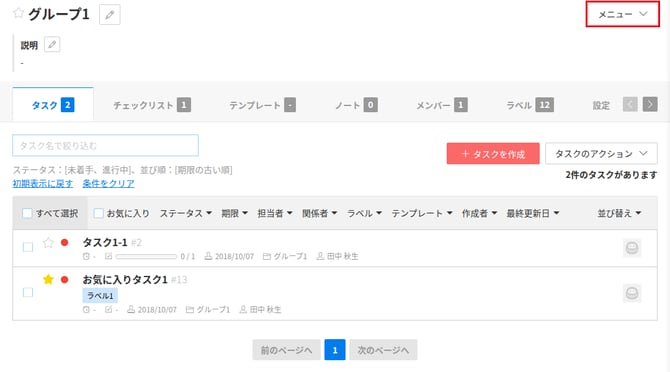
Task: Edit the 説明 description pencil icon
Action: click(x=52, y=44)
